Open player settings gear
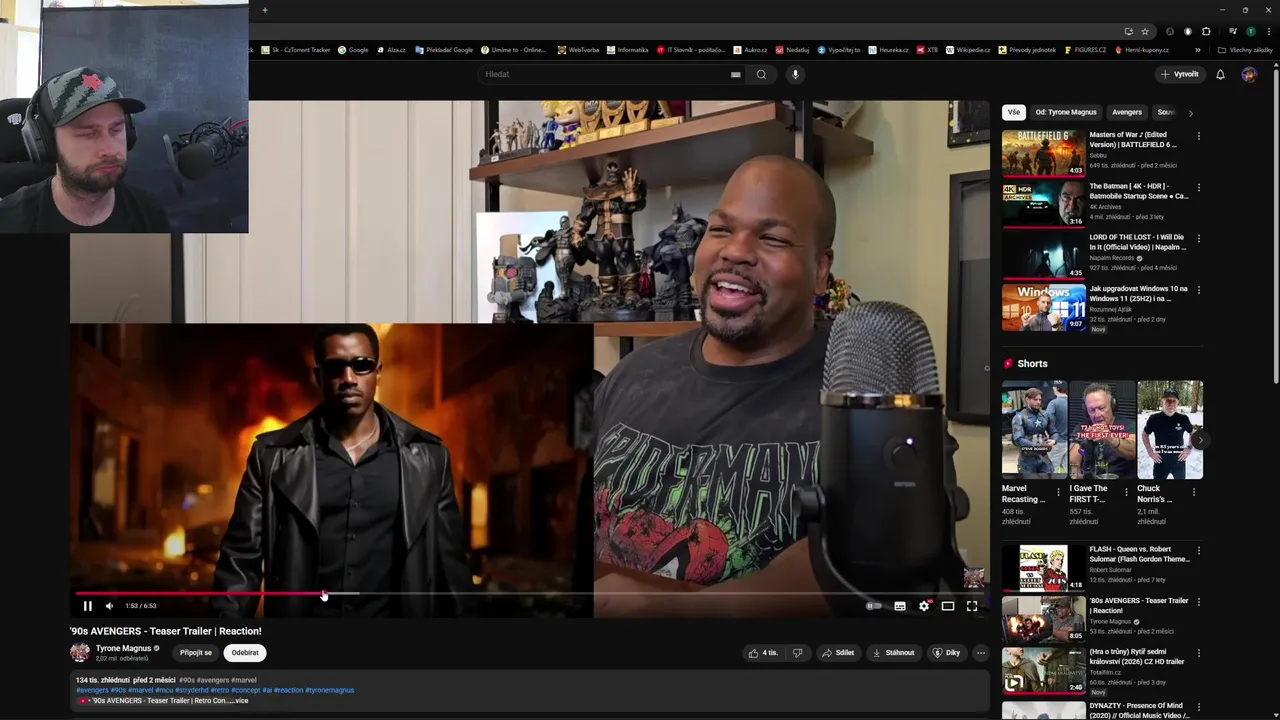The image size is (1280, 720). (924, 606)
